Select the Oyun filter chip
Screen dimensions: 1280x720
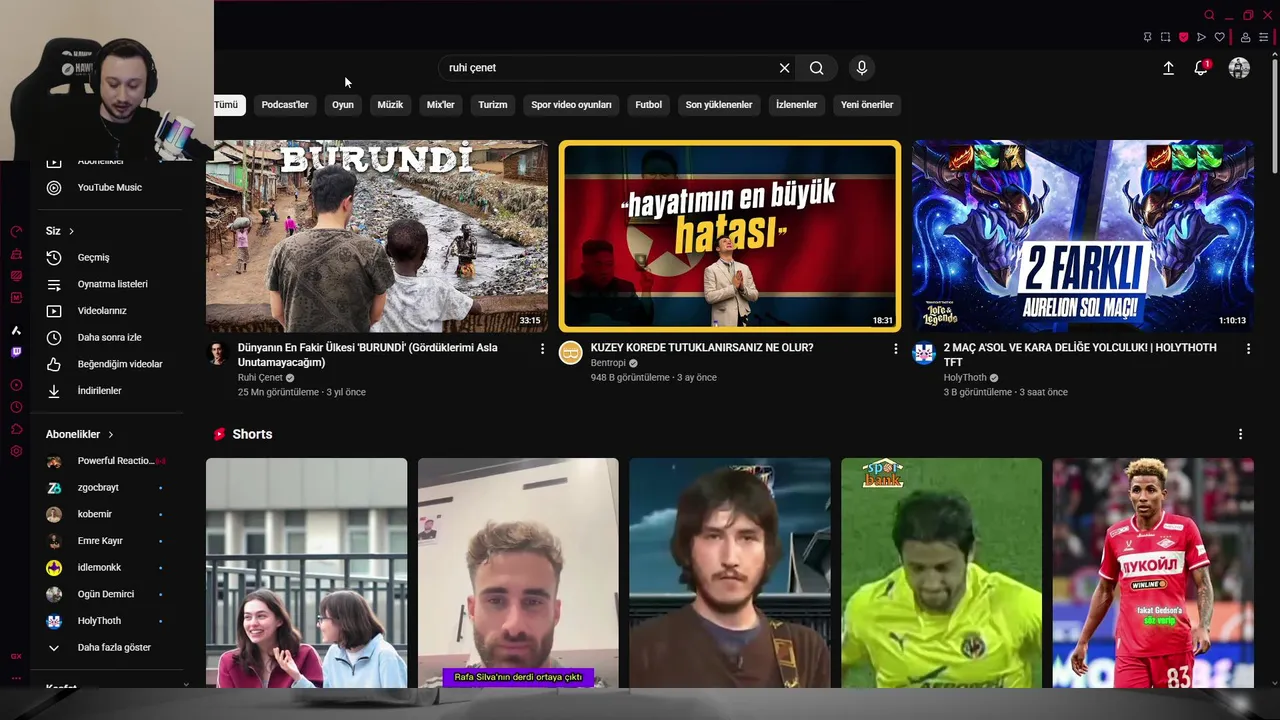[343, 105]
